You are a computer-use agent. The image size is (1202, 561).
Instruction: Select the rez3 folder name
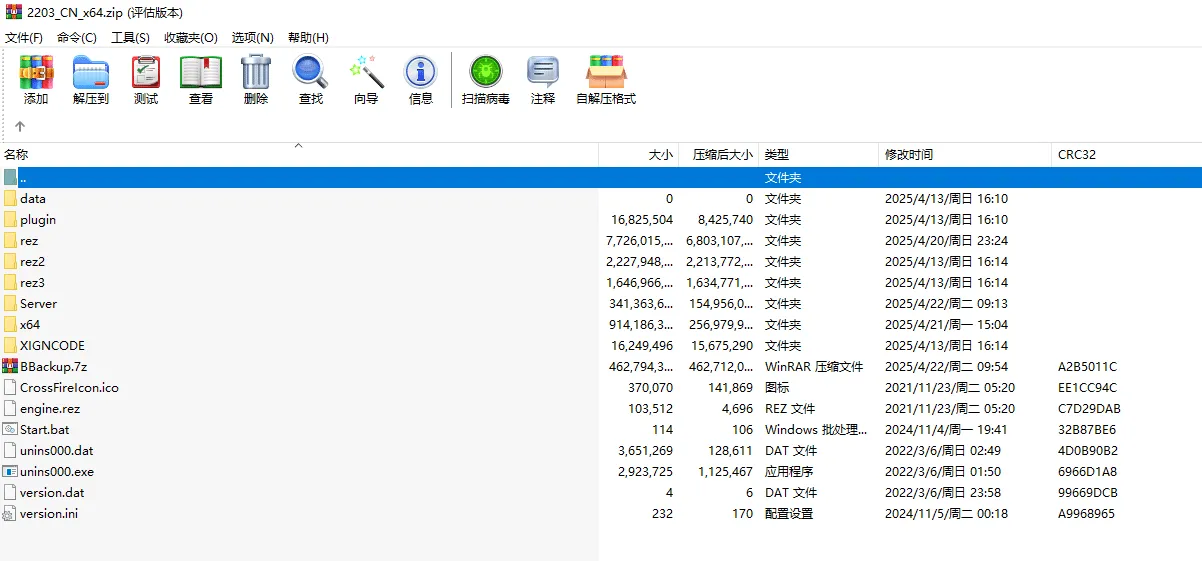point(32,282)
